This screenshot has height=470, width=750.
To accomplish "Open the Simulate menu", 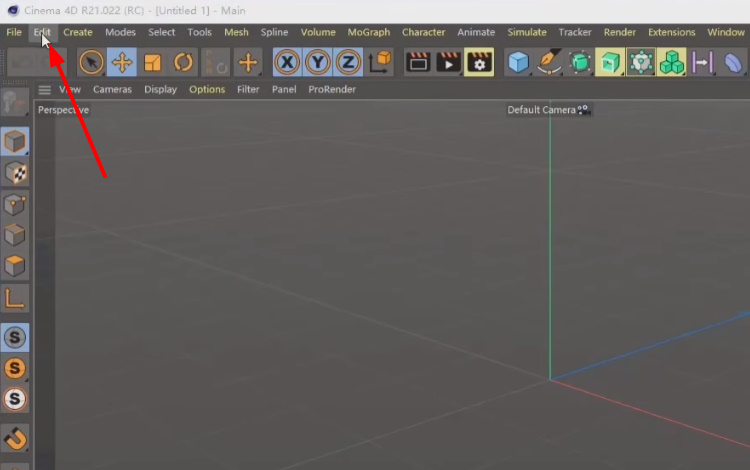I will click(527, 32).
